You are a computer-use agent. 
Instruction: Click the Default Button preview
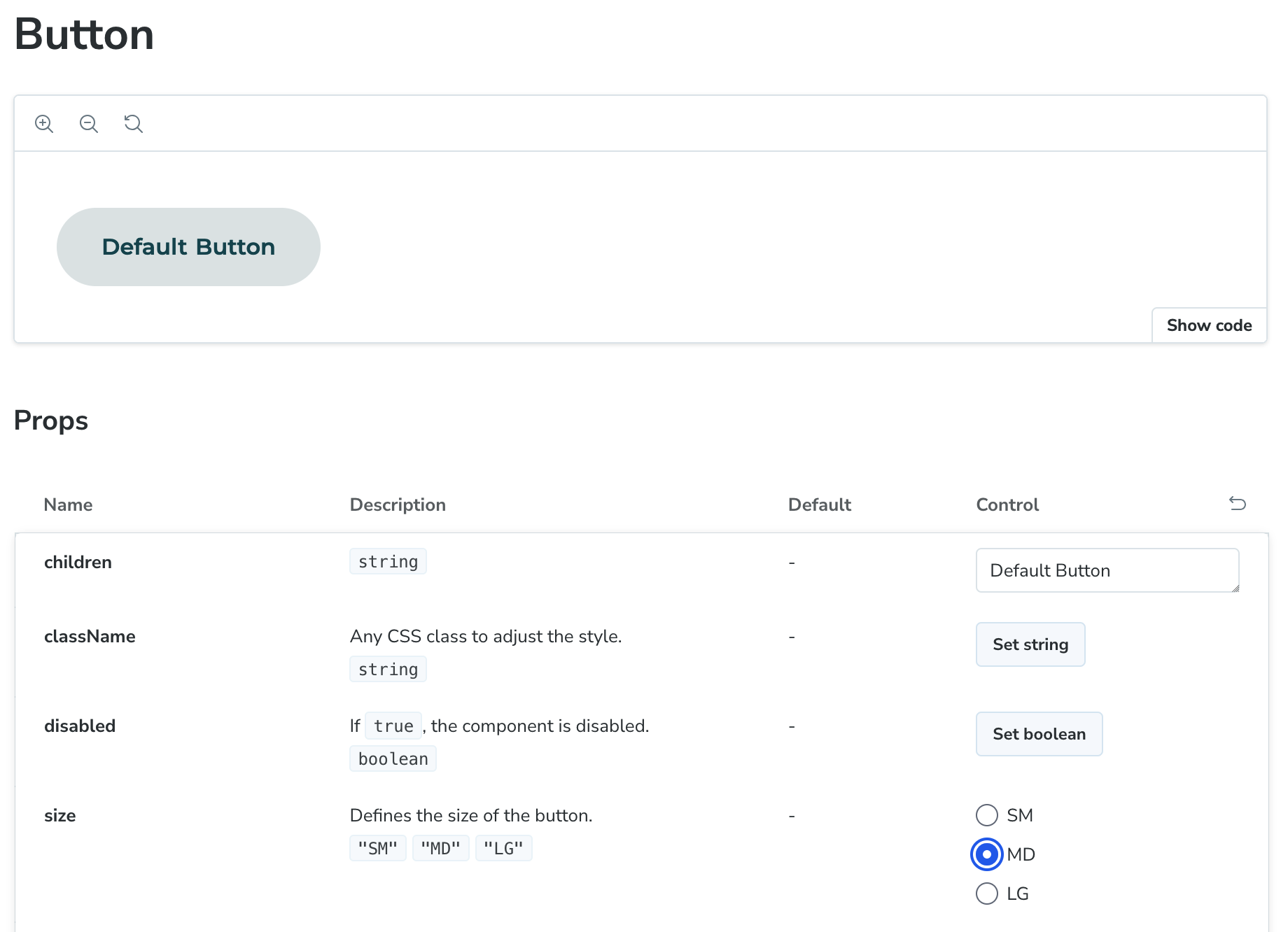click(188, 247)
